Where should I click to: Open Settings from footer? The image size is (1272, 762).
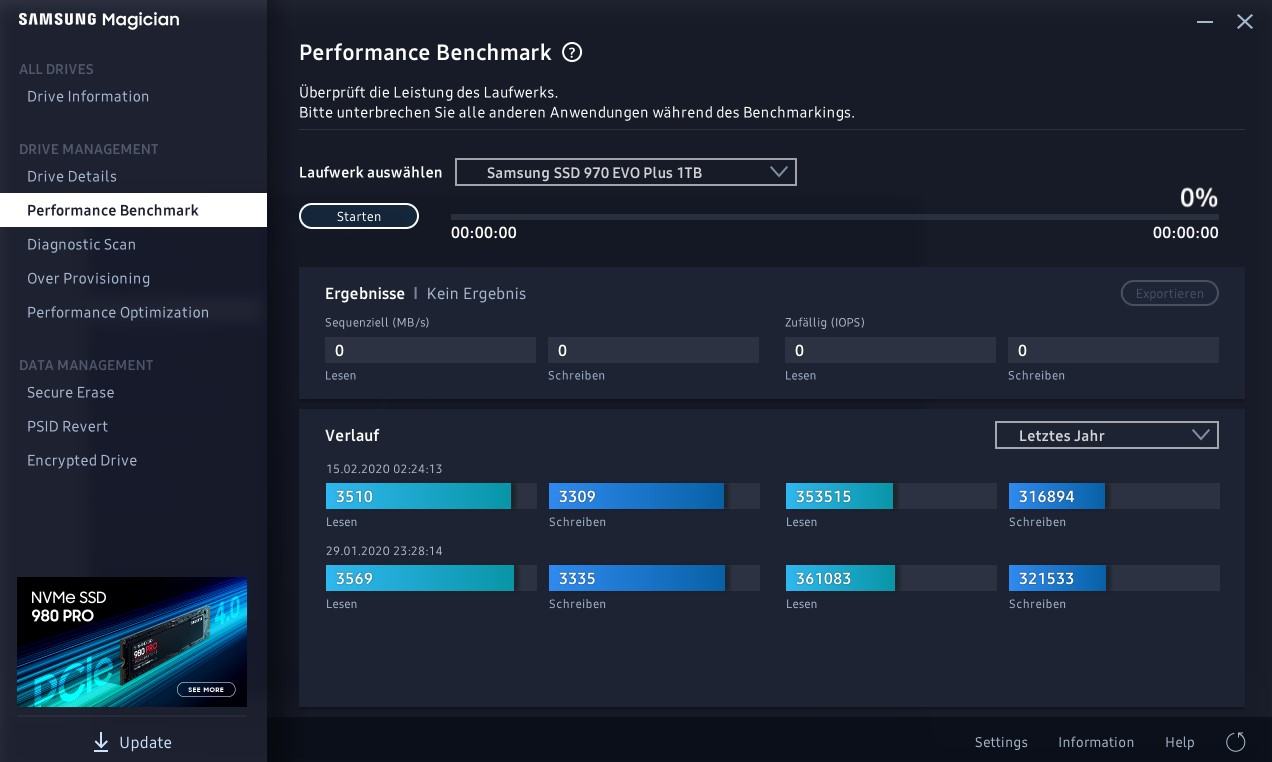(1001, 742)
